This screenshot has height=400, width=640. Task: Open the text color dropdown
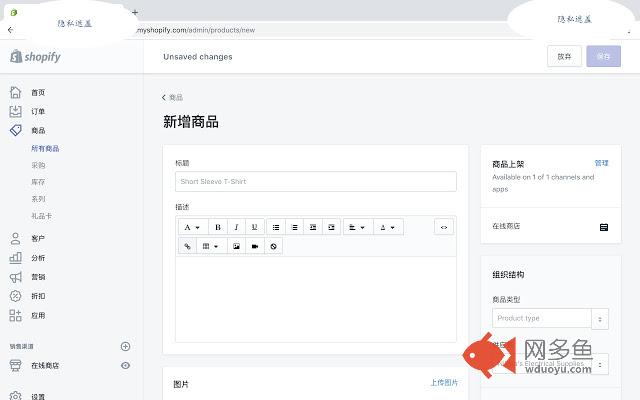pyautogui.click(x=388, y=227)
